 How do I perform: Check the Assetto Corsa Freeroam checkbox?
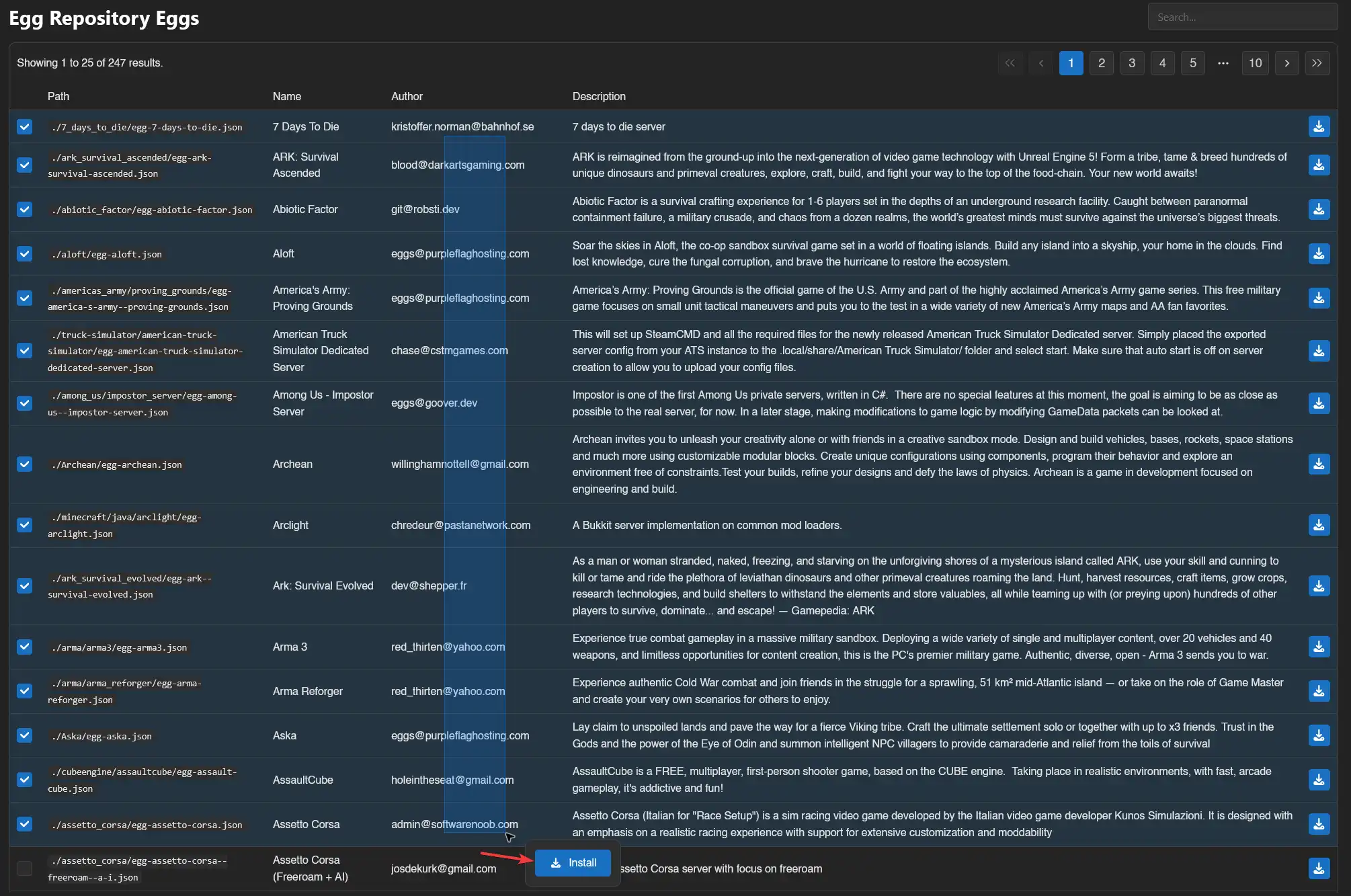[25, 868]
